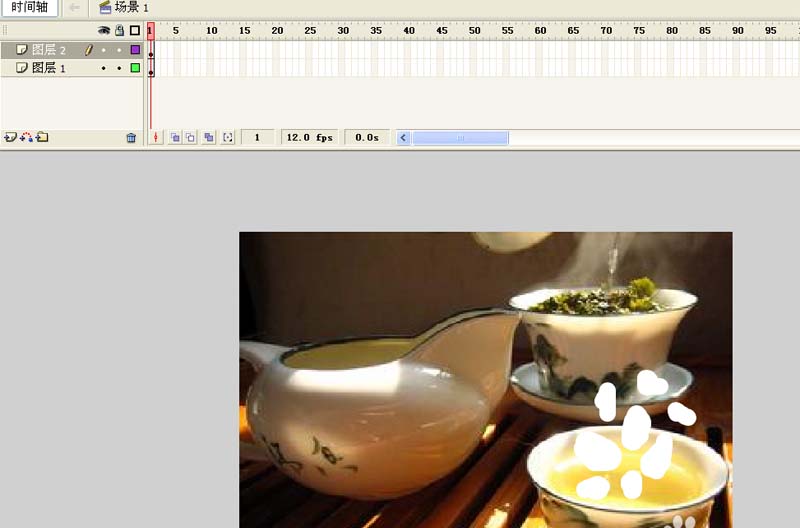The width and height of the screenshot is (800, 528).
Task: Click purple outline swatch of Layer 2
Action: click(x=135, y=49)
